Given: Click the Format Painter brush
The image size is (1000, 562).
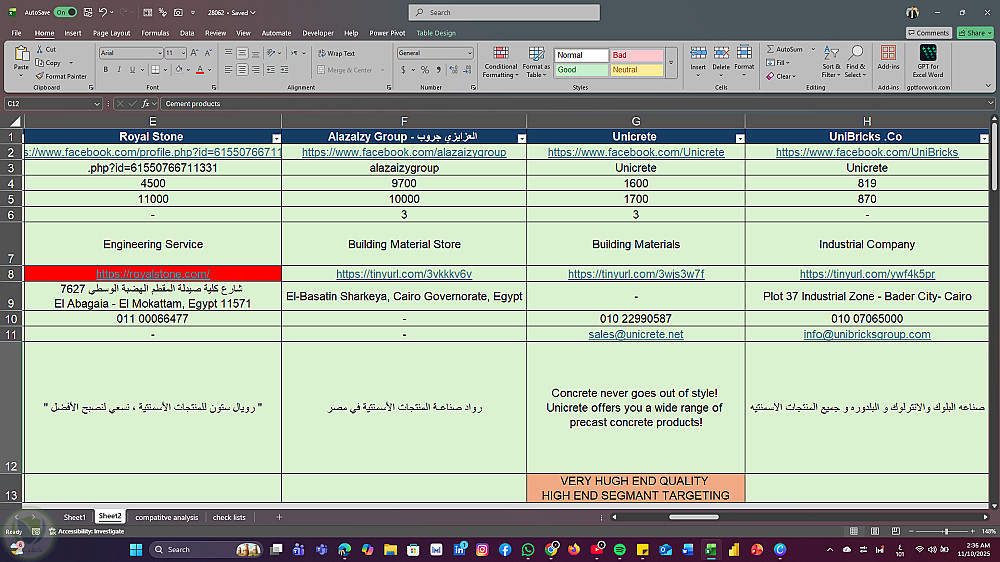Looking at the screenshot, I should tap(40, 76).
